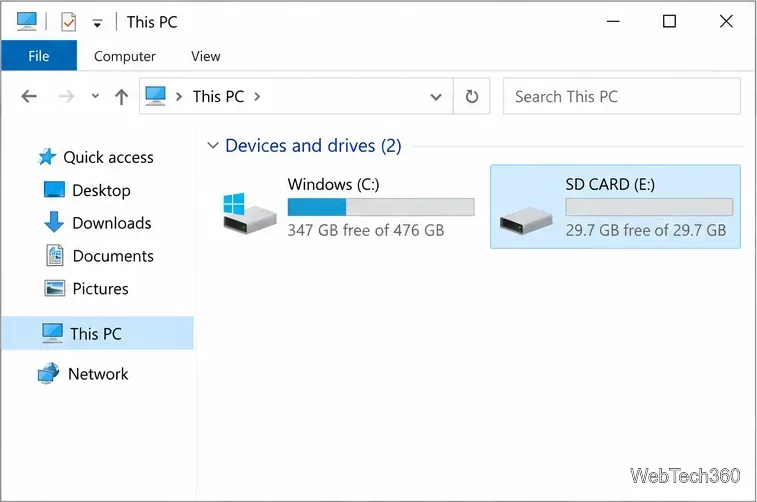Viewport: 757px width, 502px height.
Task: Click the Devices and drives header text
Action: (x=313, y=146)
